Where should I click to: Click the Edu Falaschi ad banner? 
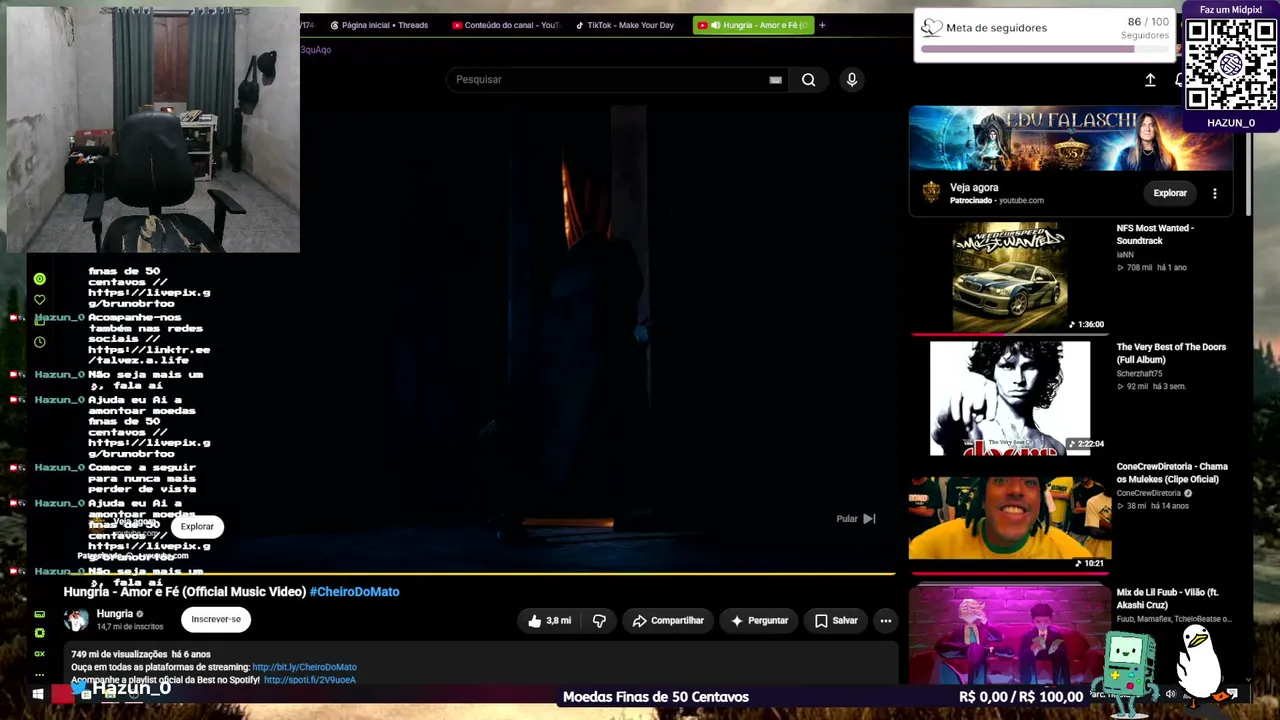1070,139
